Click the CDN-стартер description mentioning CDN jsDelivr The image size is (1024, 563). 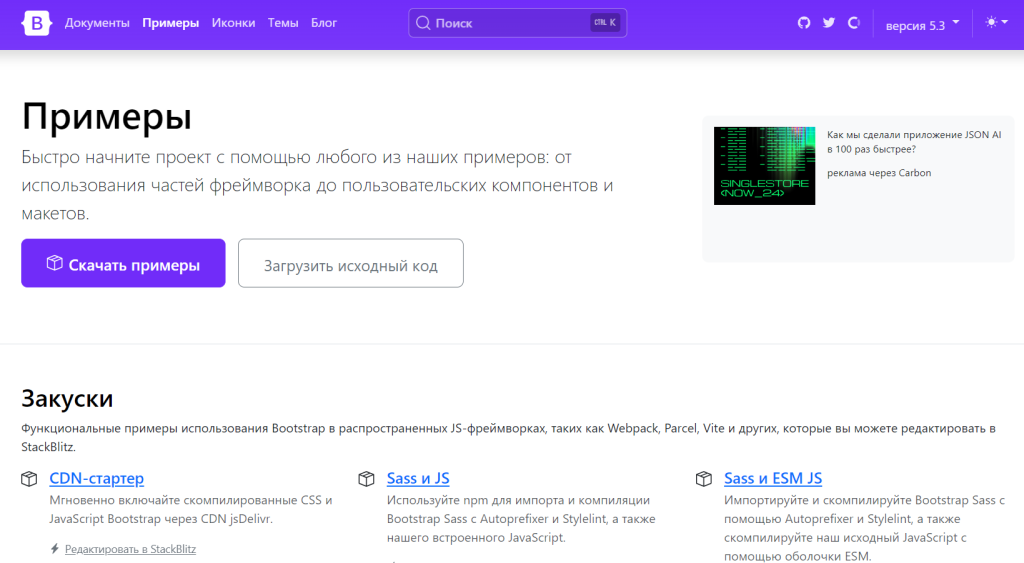tap(191, 509)
